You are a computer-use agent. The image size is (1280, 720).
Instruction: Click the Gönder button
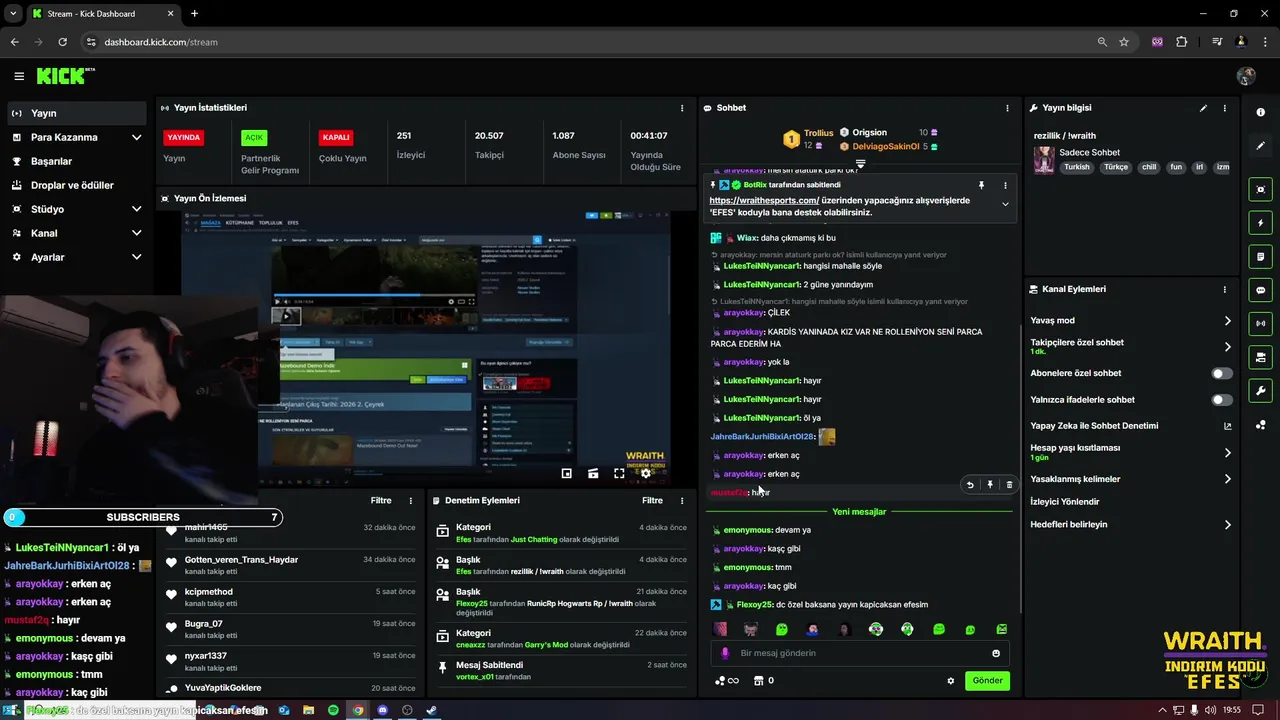point(987,681)
